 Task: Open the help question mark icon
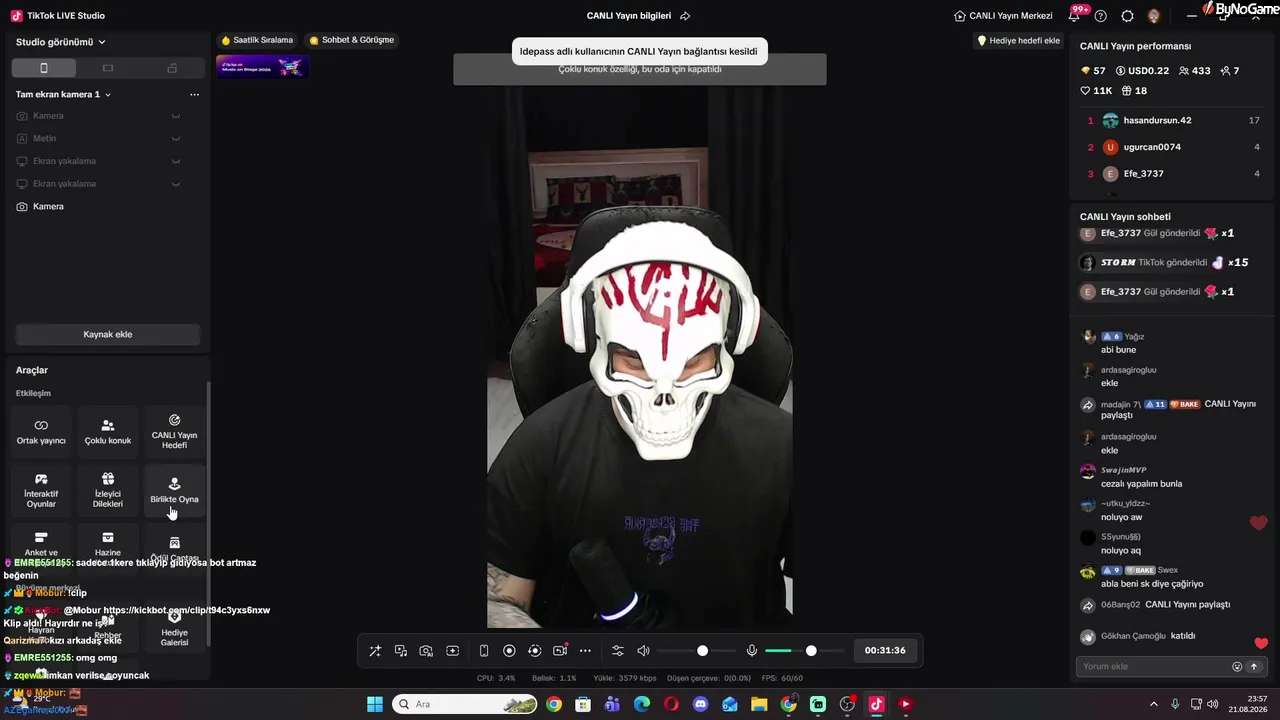point(1101,16)
